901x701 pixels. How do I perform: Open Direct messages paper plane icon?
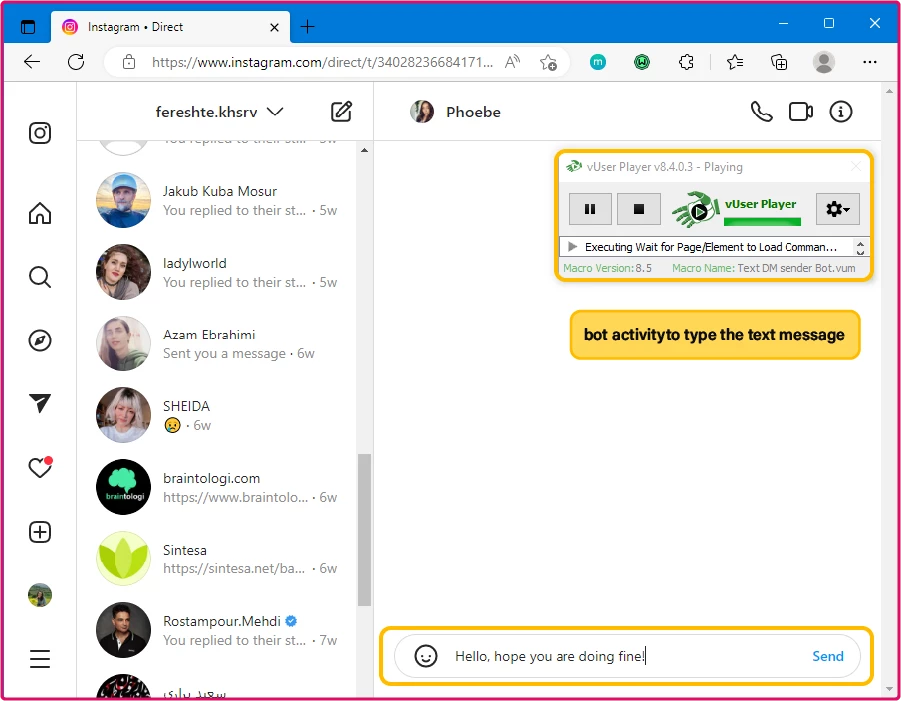(40, 403)
